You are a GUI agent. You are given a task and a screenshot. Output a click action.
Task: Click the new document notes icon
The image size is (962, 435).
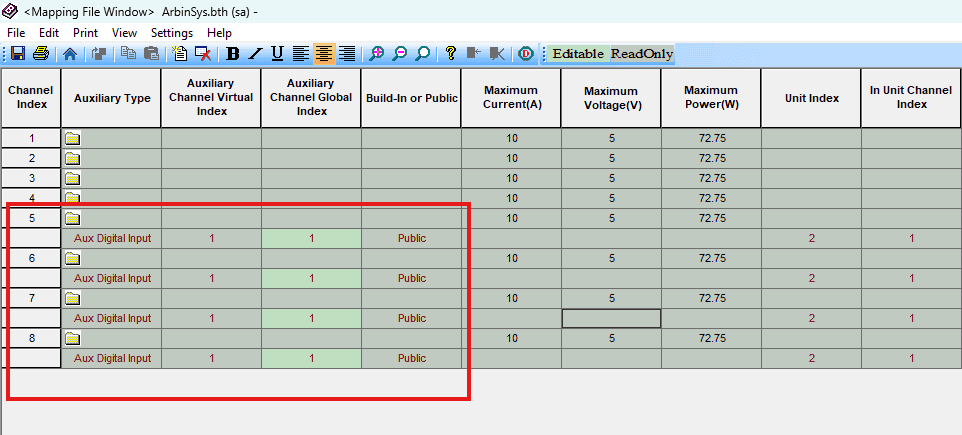click(180, 54)
